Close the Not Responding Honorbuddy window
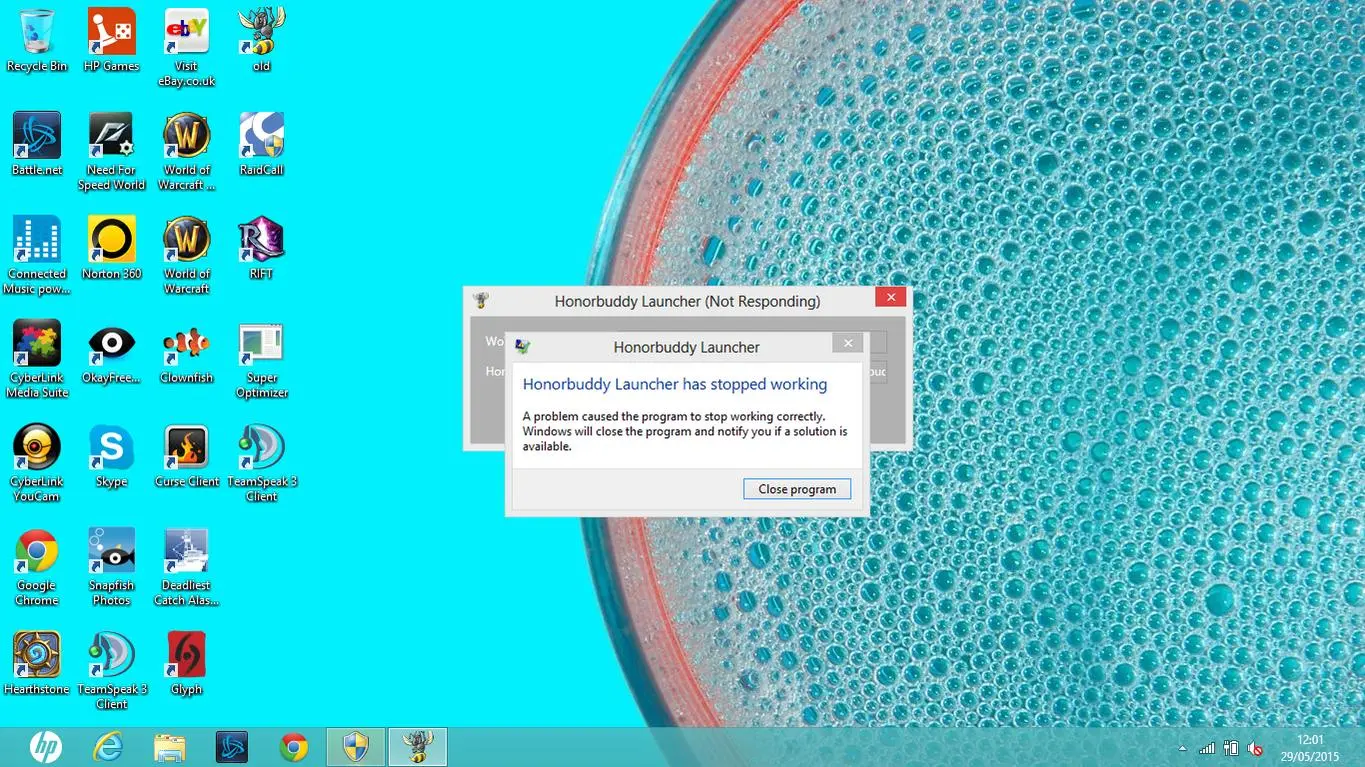Image resolution: width=1365 pixels, height=767 pixels. pos(890,297)
